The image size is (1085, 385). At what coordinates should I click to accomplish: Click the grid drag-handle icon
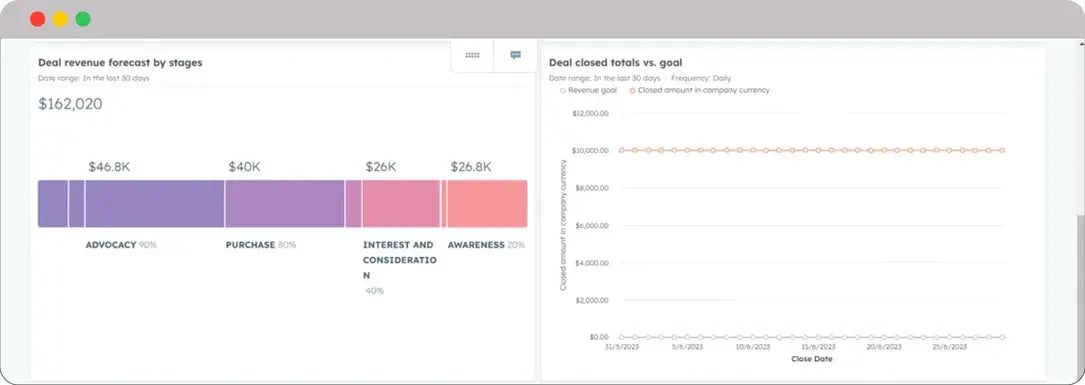click(x=473, y=55)
